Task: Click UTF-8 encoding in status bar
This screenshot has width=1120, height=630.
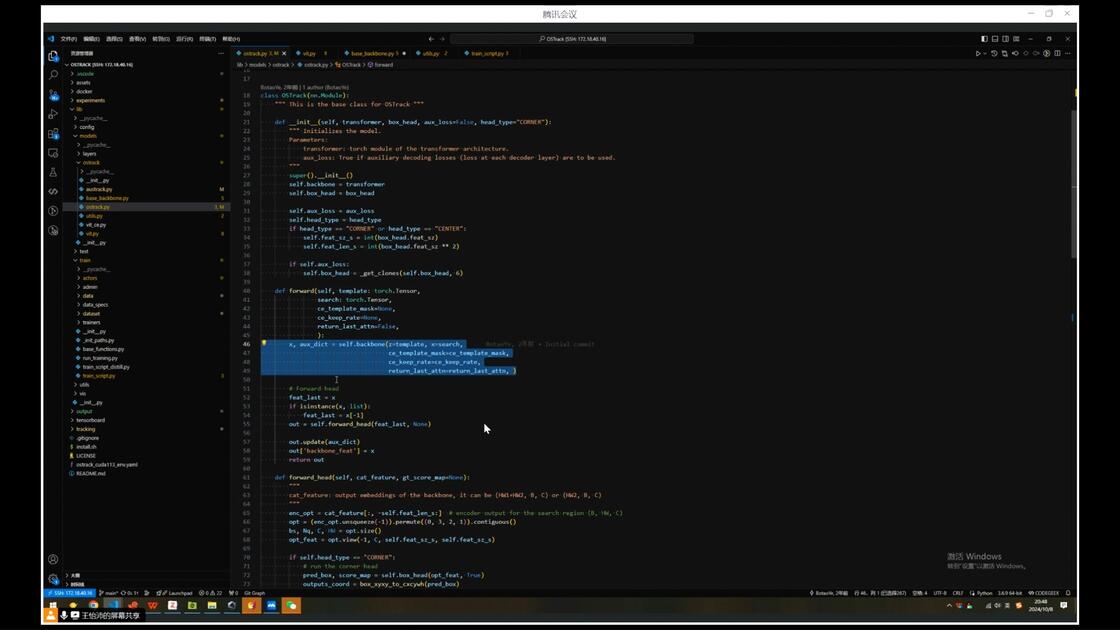Action: [939, 593]
